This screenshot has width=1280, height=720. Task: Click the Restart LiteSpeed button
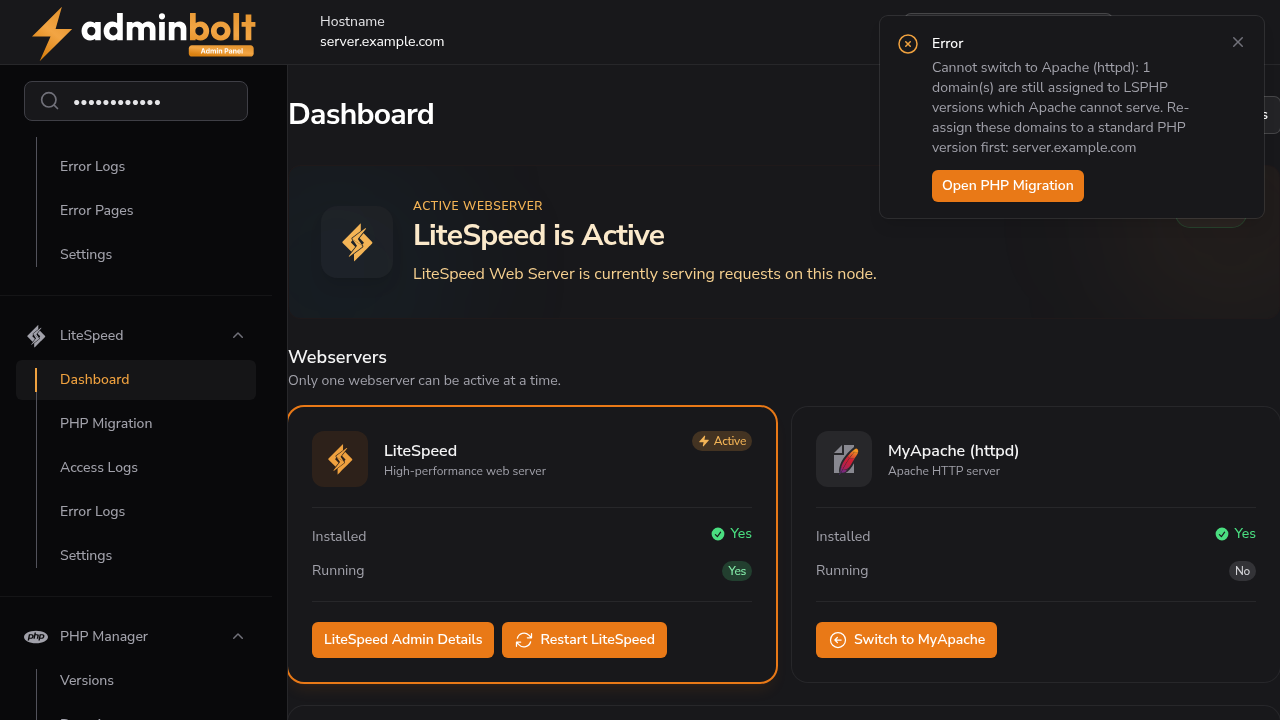[x=584, y=640]
